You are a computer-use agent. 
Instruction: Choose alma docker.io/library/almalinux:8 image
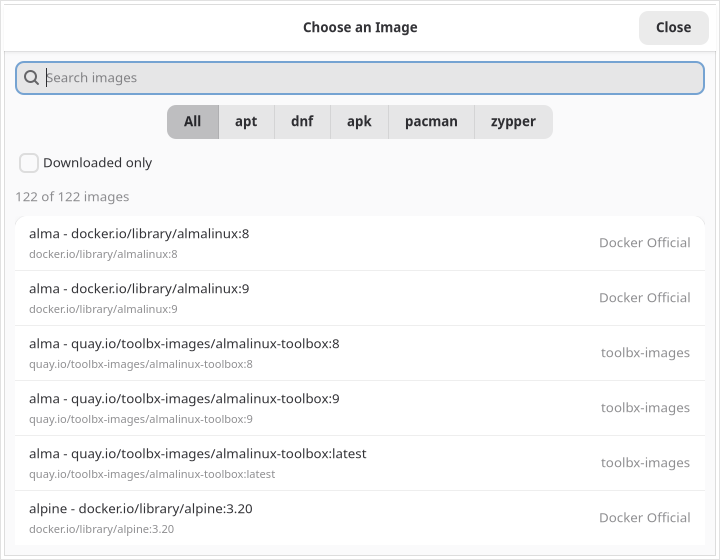tap(360, 243)
